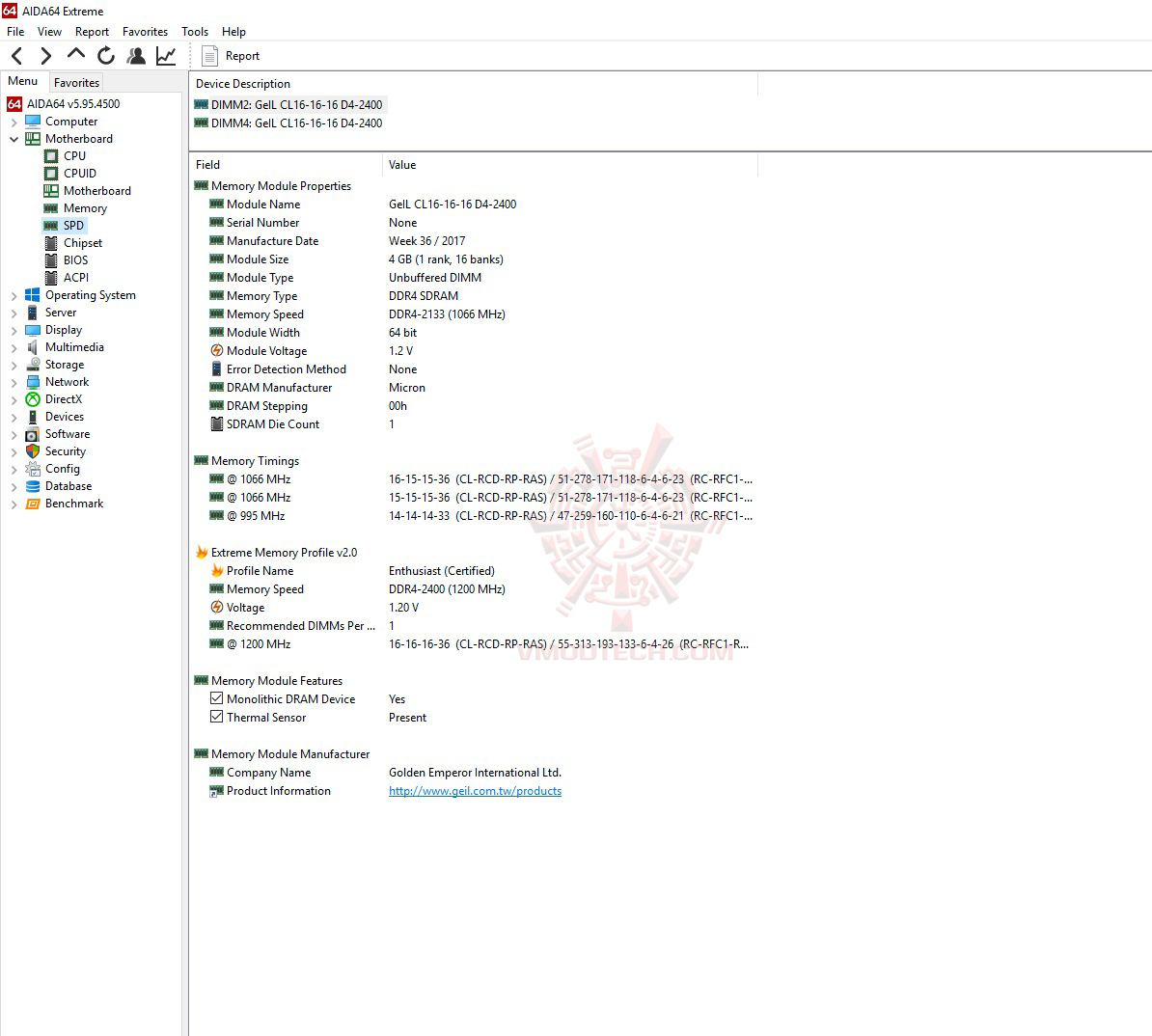Image resolution: width=1152 pixels, height=1036 pixels.
Task: Click the Field column header
Action: tap(287, 165)
